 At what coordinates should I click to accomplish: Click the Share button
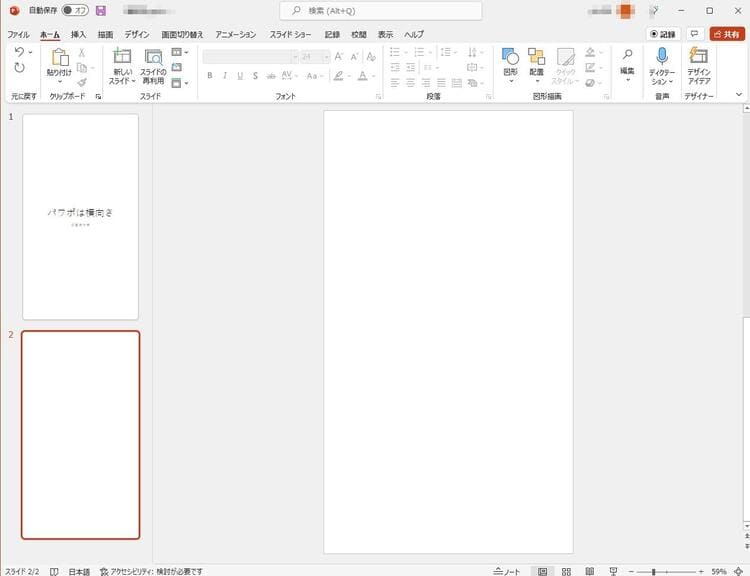[x=727, y=34]
